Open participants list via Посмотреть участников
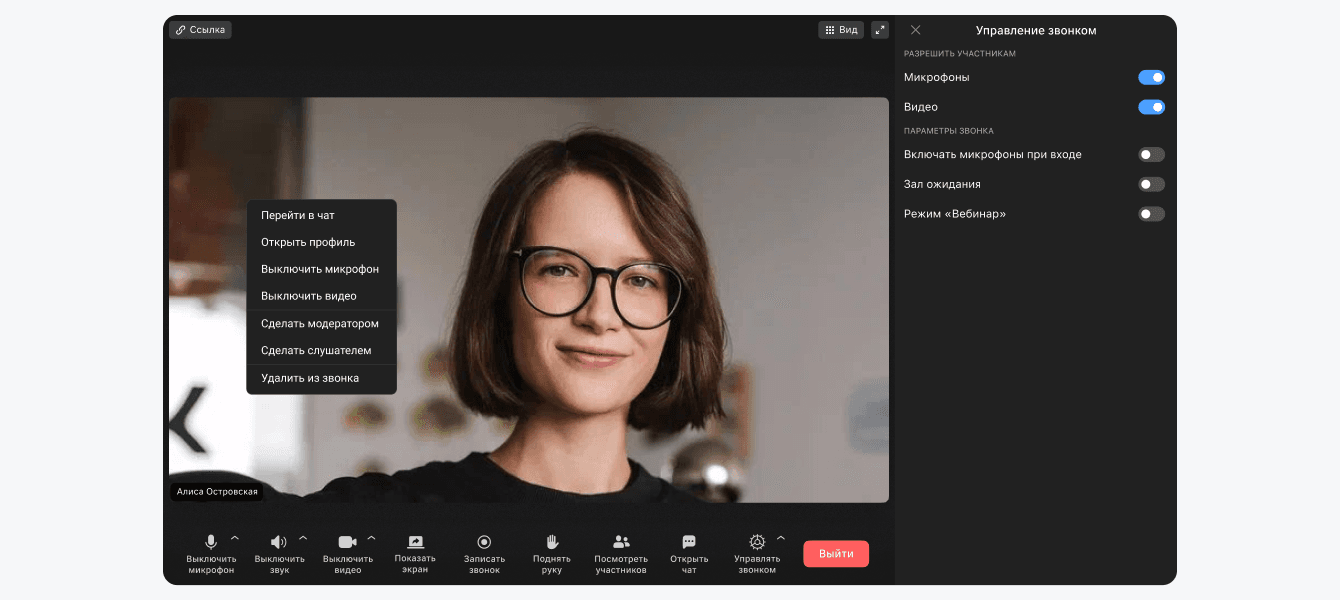 [621, 542]
